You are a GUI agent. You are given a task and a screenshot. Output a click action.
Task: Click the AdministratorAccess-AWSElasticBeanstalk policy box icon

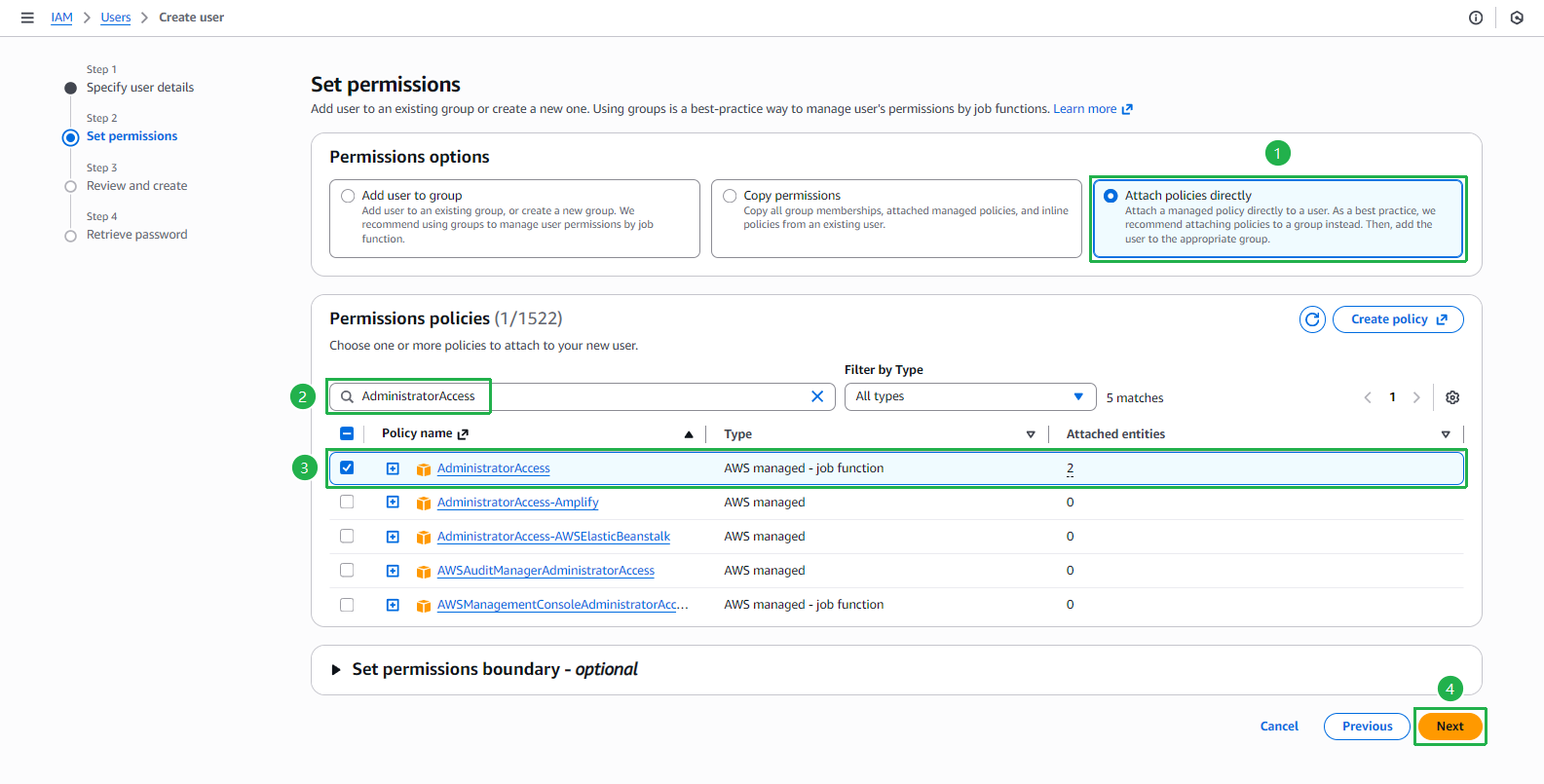point(424,538)
